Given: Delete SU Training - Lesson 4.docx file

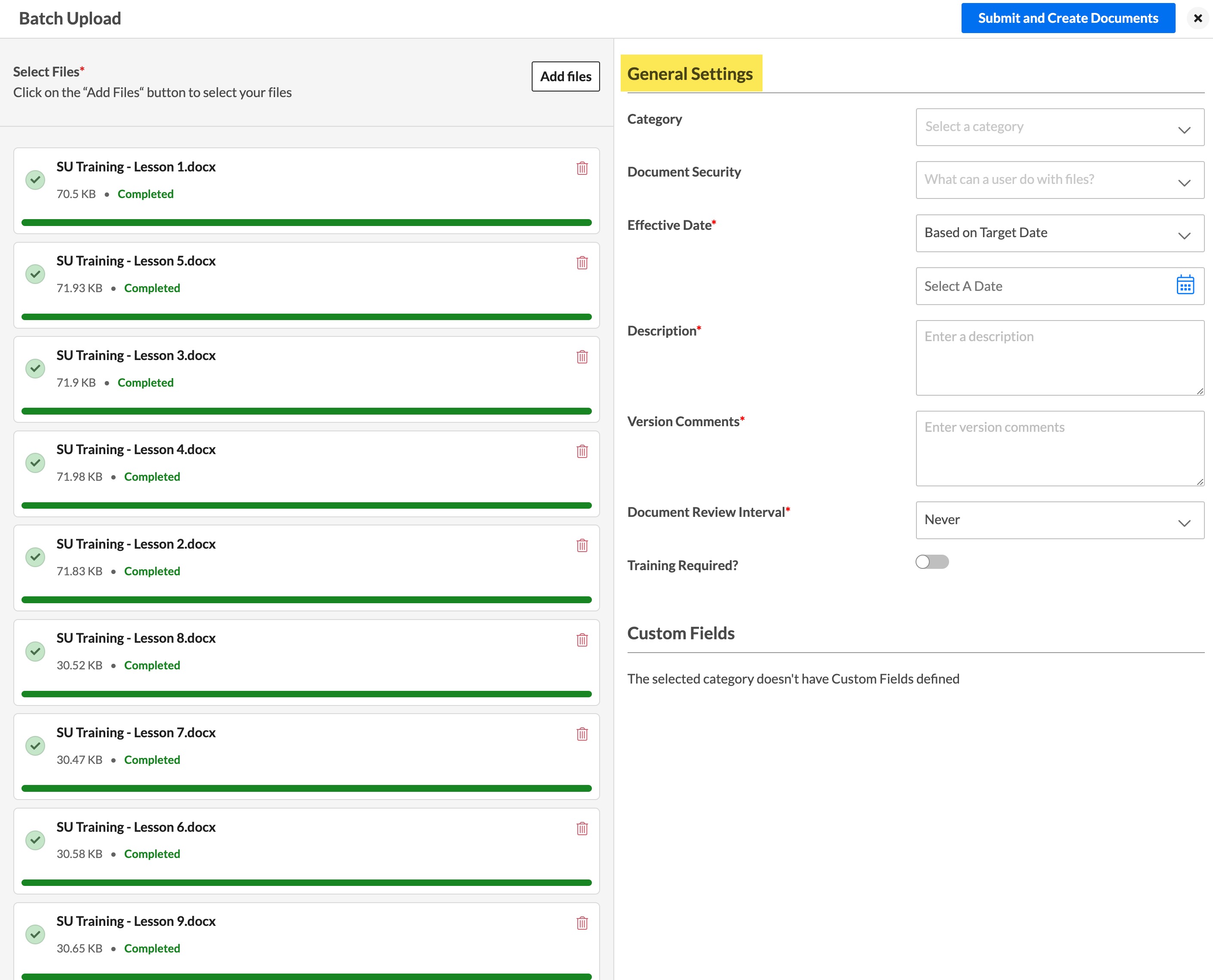Looking at the screenshot, I should pos(582,451).
